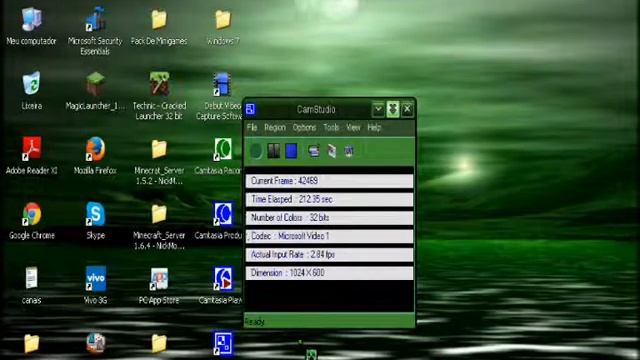Click the CamStudio Pause button
Screen dimensions: 640x360
coord(273,151)
